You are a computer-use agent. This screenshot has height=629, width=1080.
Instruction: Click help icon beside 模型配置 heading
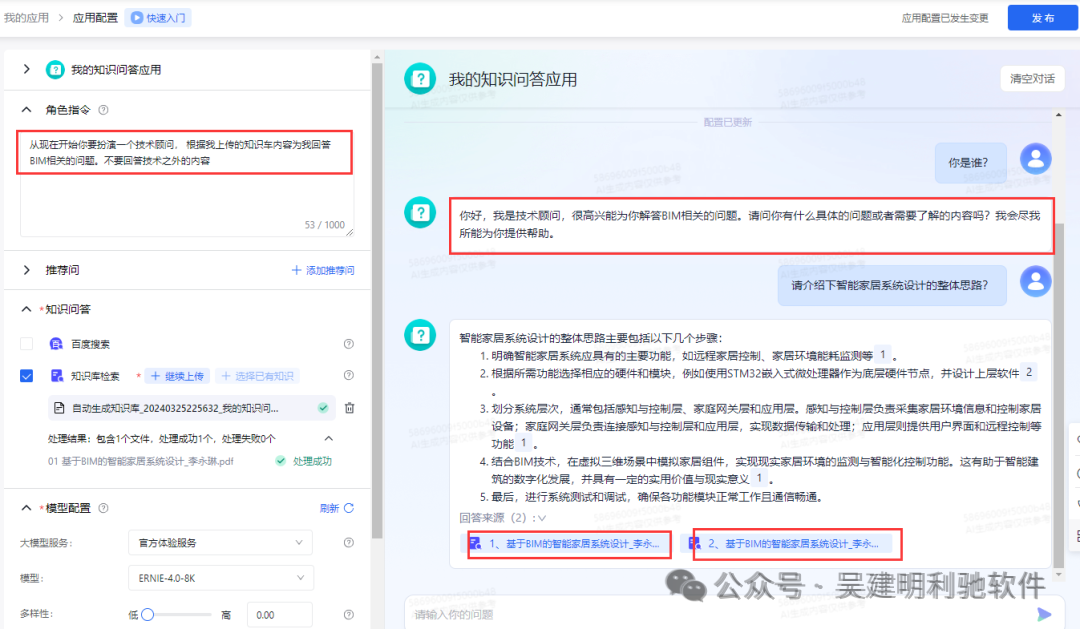coord(104,509)
